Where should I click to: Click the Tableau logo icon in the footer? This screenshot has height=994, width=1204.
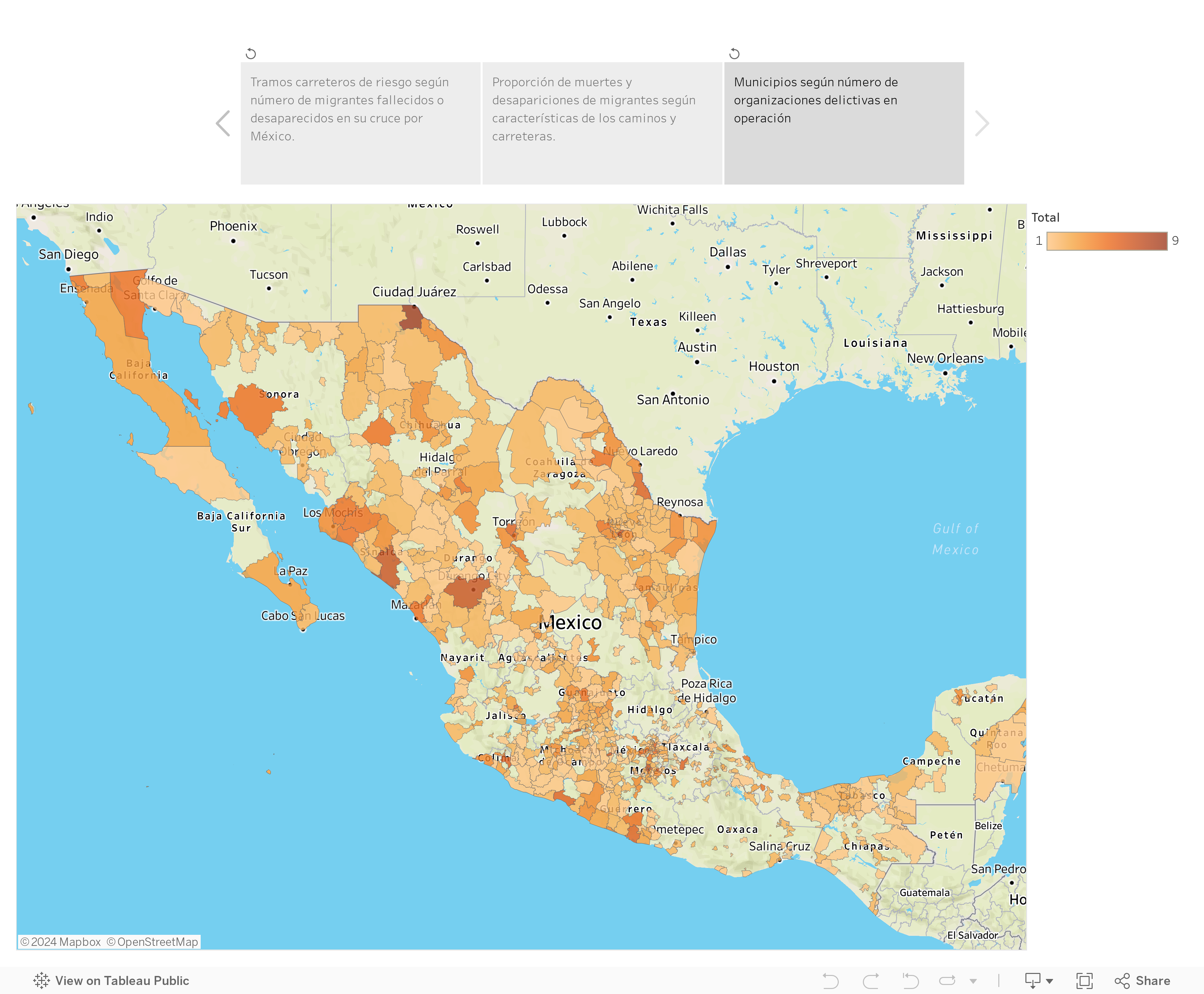click(x=41, y=980)
